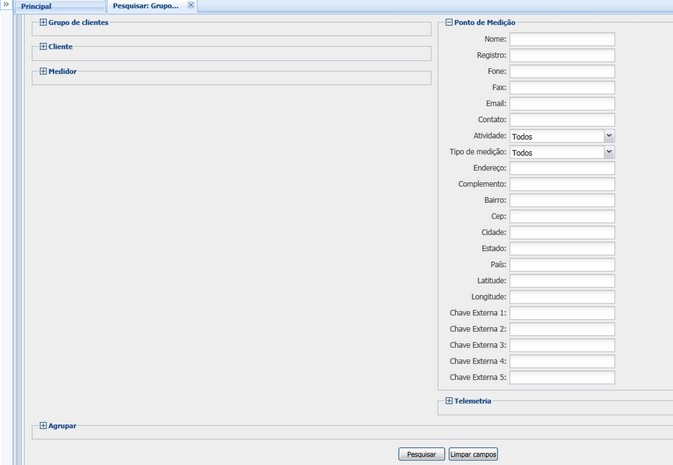Expand the Grupo de clientes section
The image size is (673, 465).
click(x=43, y=22)
